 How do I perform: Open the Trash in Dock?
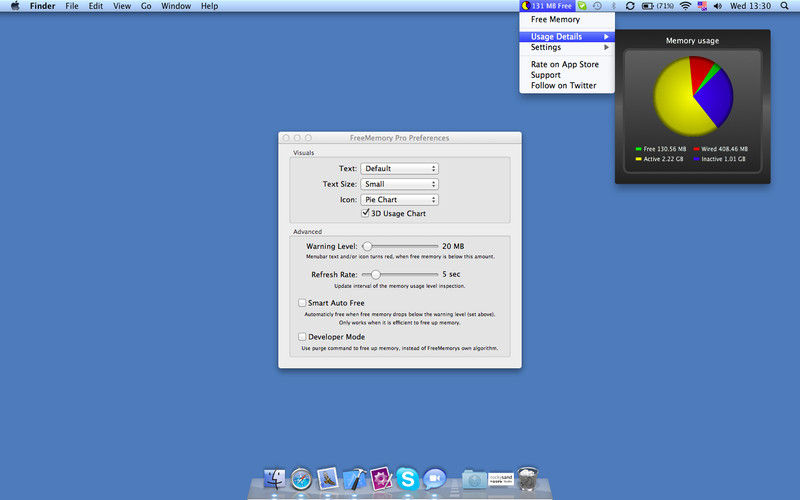coord(527,479)
